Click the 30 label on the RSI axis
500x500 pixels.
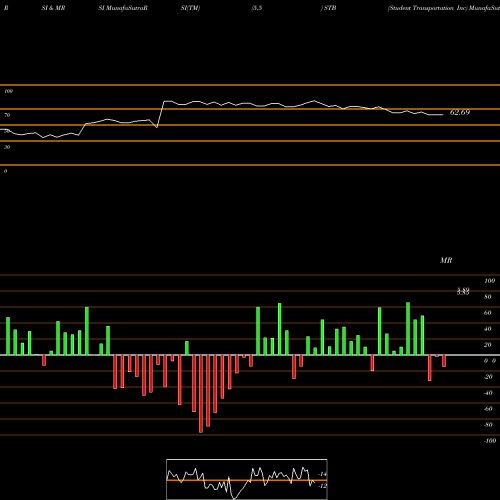click(x=7, y=147)
